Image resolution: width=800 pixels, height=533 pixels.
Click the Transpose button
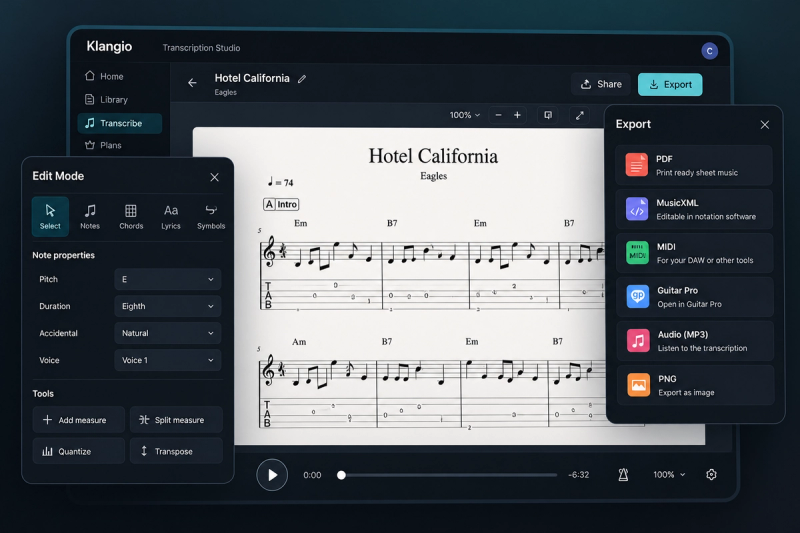point(176,451)
